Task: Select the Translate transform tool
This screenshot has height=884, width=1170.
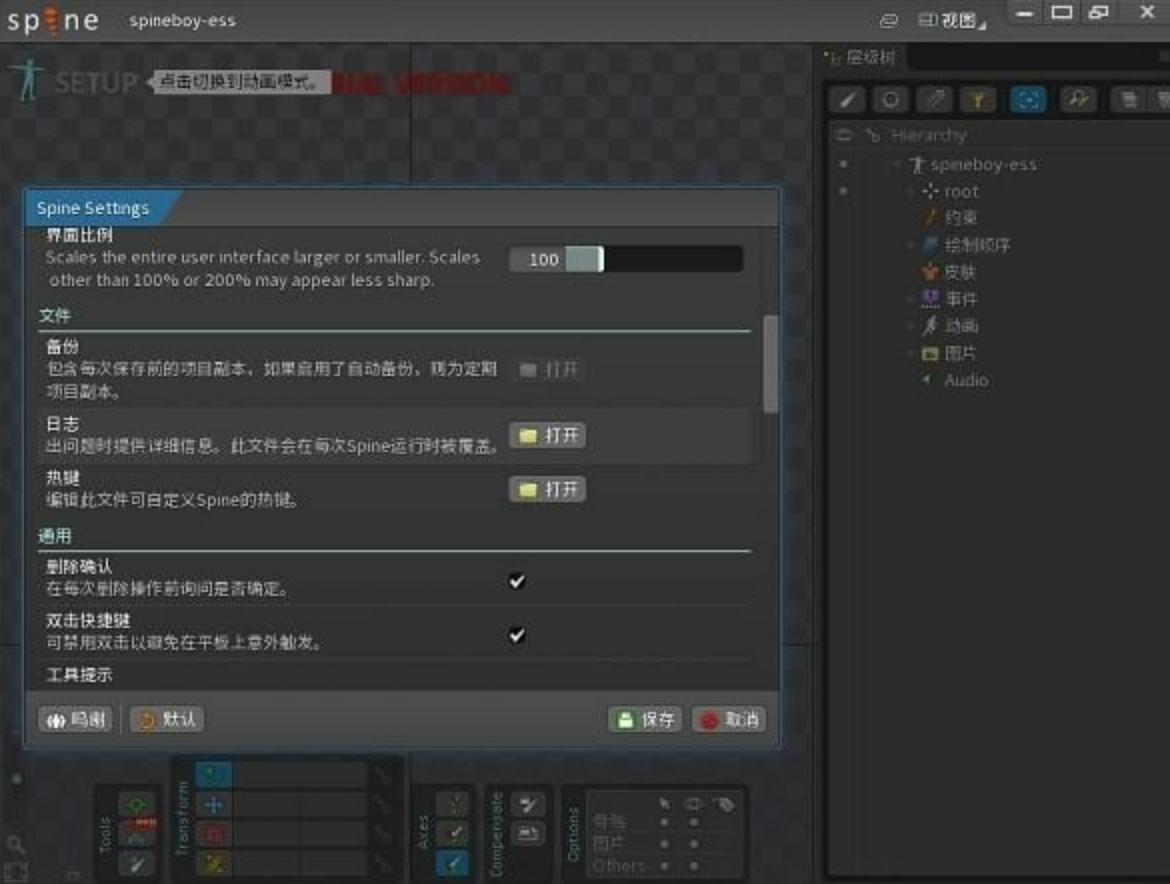Action: (213, 805)
